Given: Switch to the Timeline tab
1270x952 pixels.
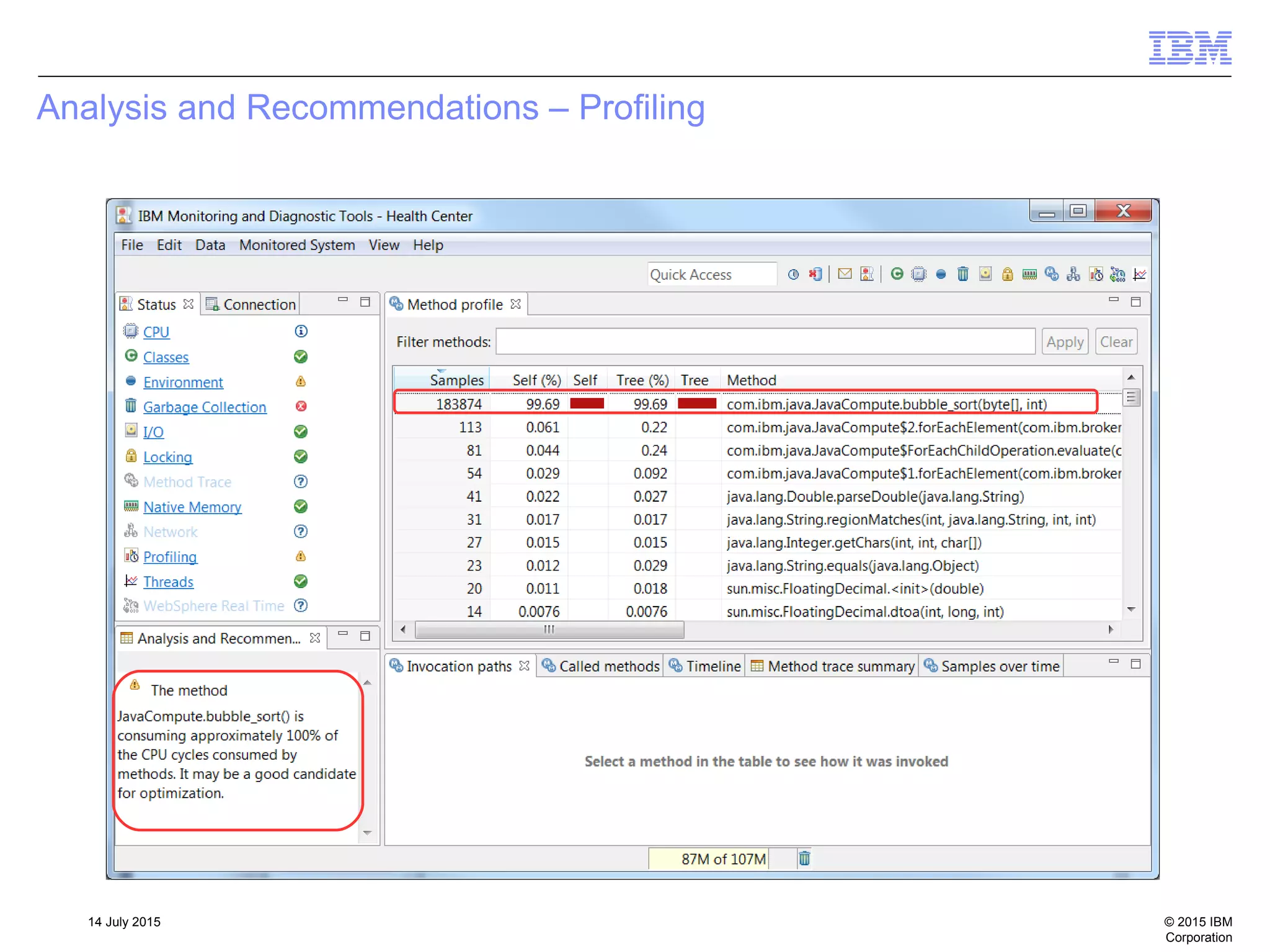Looking at the screenshot, I should (704, 666).
